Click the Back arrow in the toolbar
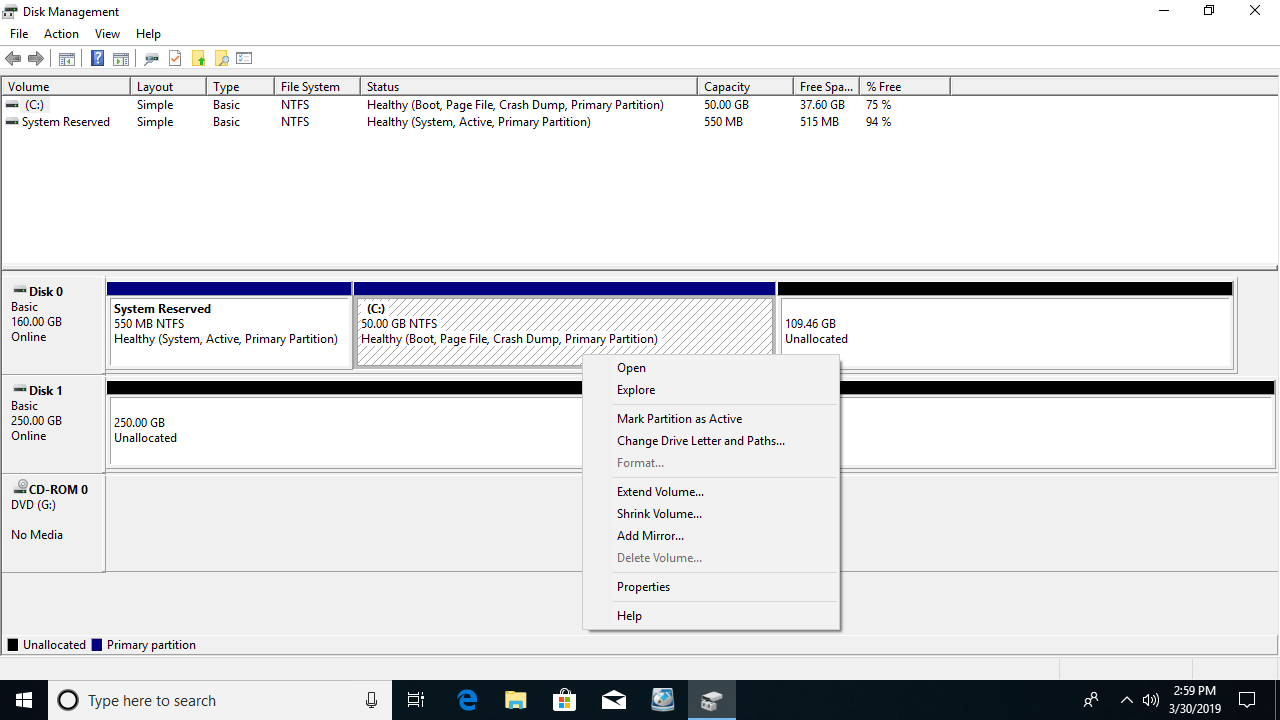 [x=13, y=59]
